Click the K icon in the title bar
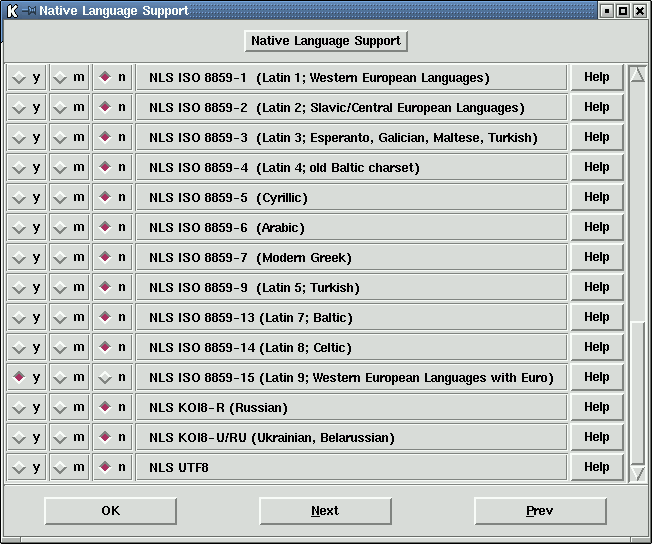The width and height of the screenshot is (652, 544). [x=11, y=10]
